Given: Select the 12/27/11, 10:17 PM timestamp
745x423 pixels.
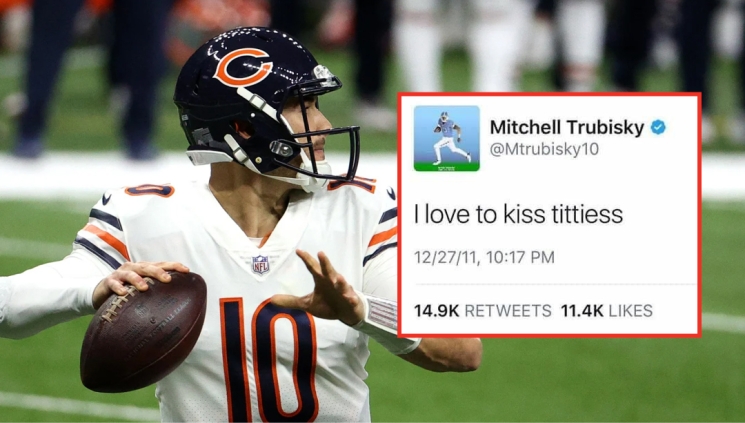Looking at the screenshot, I should click(484, 258).
